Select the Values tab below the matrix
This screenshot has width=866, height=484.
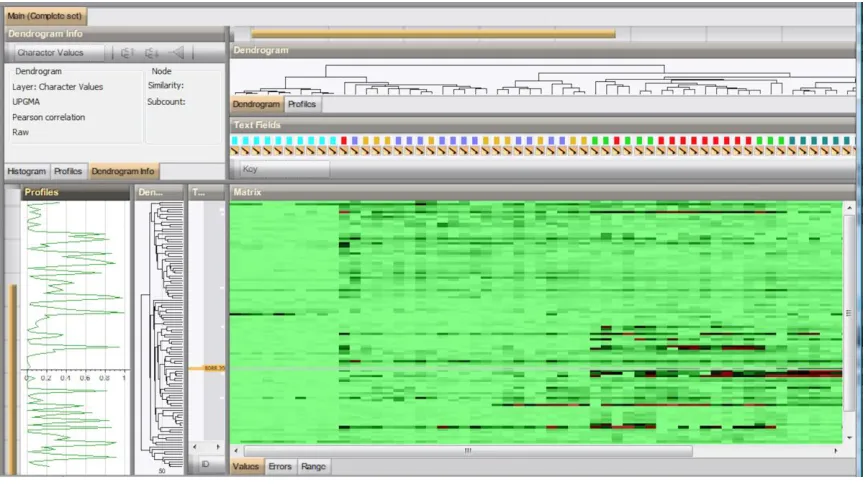246,466
